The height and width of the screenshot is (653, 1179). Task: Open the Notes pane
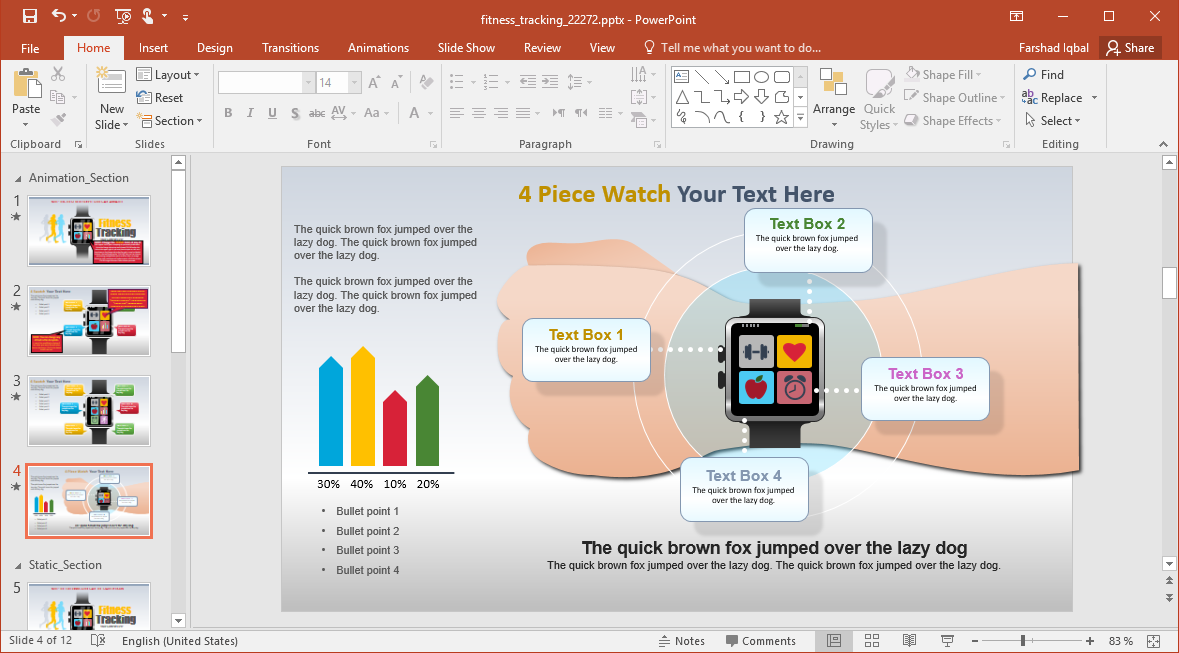click(683, 640)
